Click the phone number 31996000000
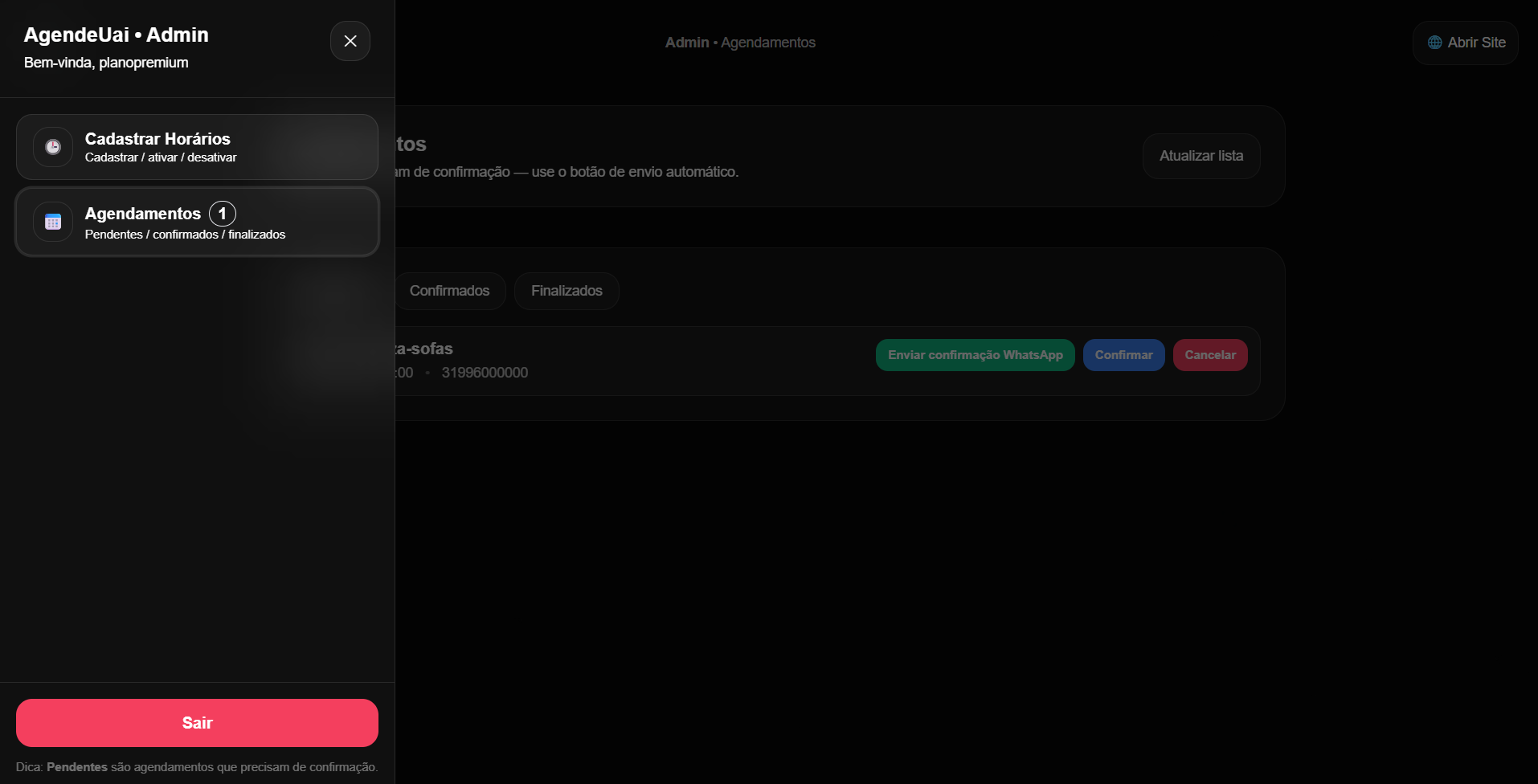 485,372
